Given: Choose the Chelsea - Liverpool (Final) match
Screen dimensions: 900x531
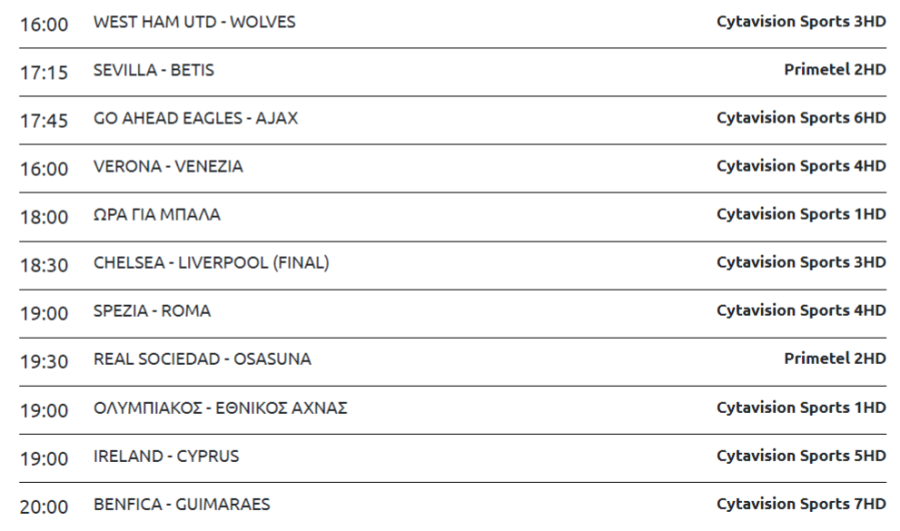Looking at the screenshot, I should 211,263.
